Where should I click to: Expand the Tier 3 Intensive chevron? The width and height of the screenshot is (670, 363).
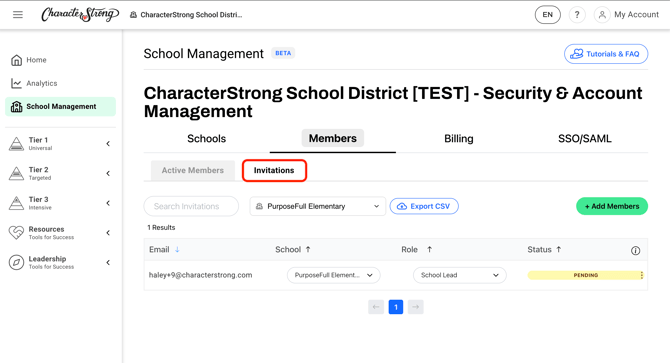(x=108, y=203)
